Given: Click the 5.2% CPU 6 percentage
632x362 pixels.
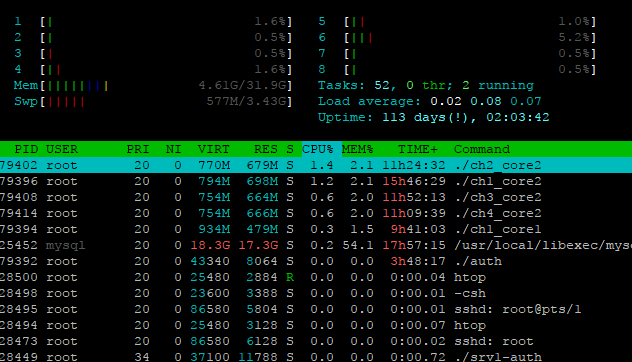Looking at the screenshot, I should pyautogui.click(x=574, y=37).
